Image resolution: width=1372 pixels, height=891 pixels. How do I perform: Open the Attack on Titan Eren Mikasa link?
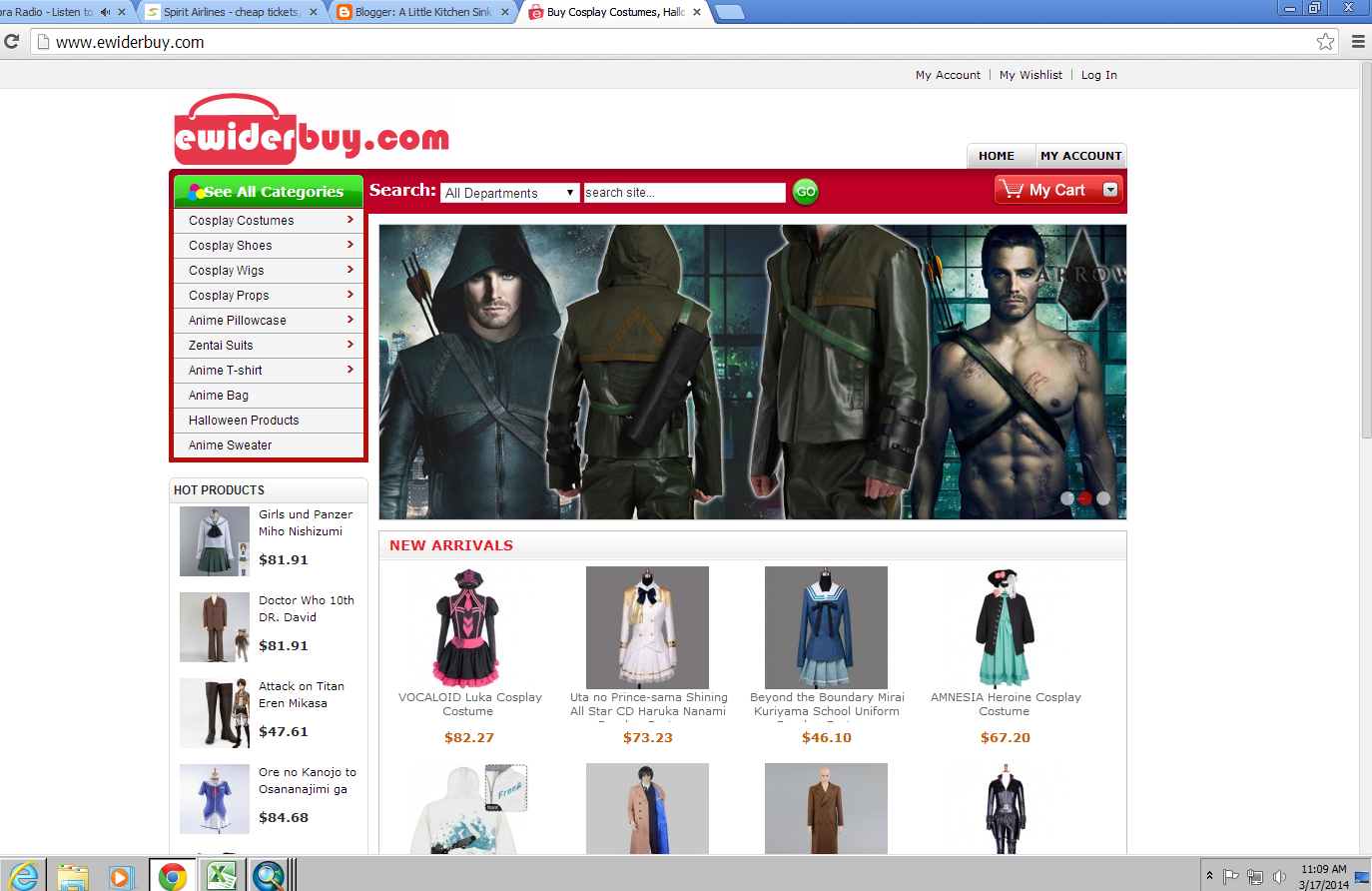pyautogui.click(x=302, y=695)
